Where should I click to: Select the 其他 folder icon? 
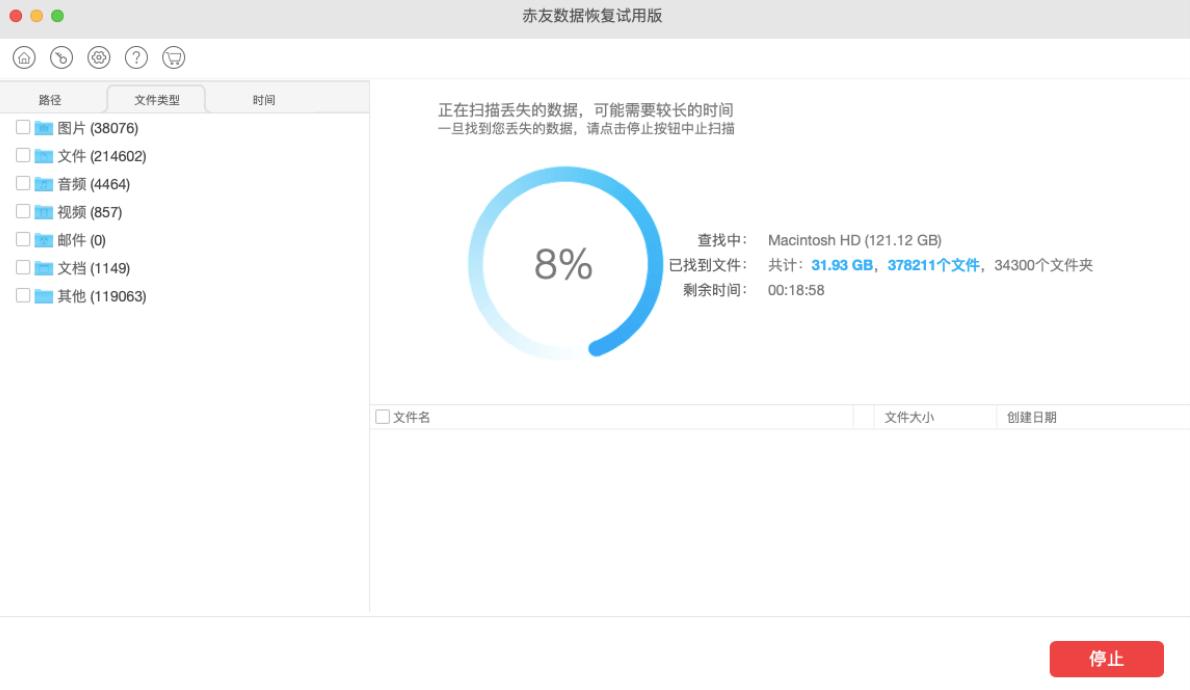(x=43, y=297)
